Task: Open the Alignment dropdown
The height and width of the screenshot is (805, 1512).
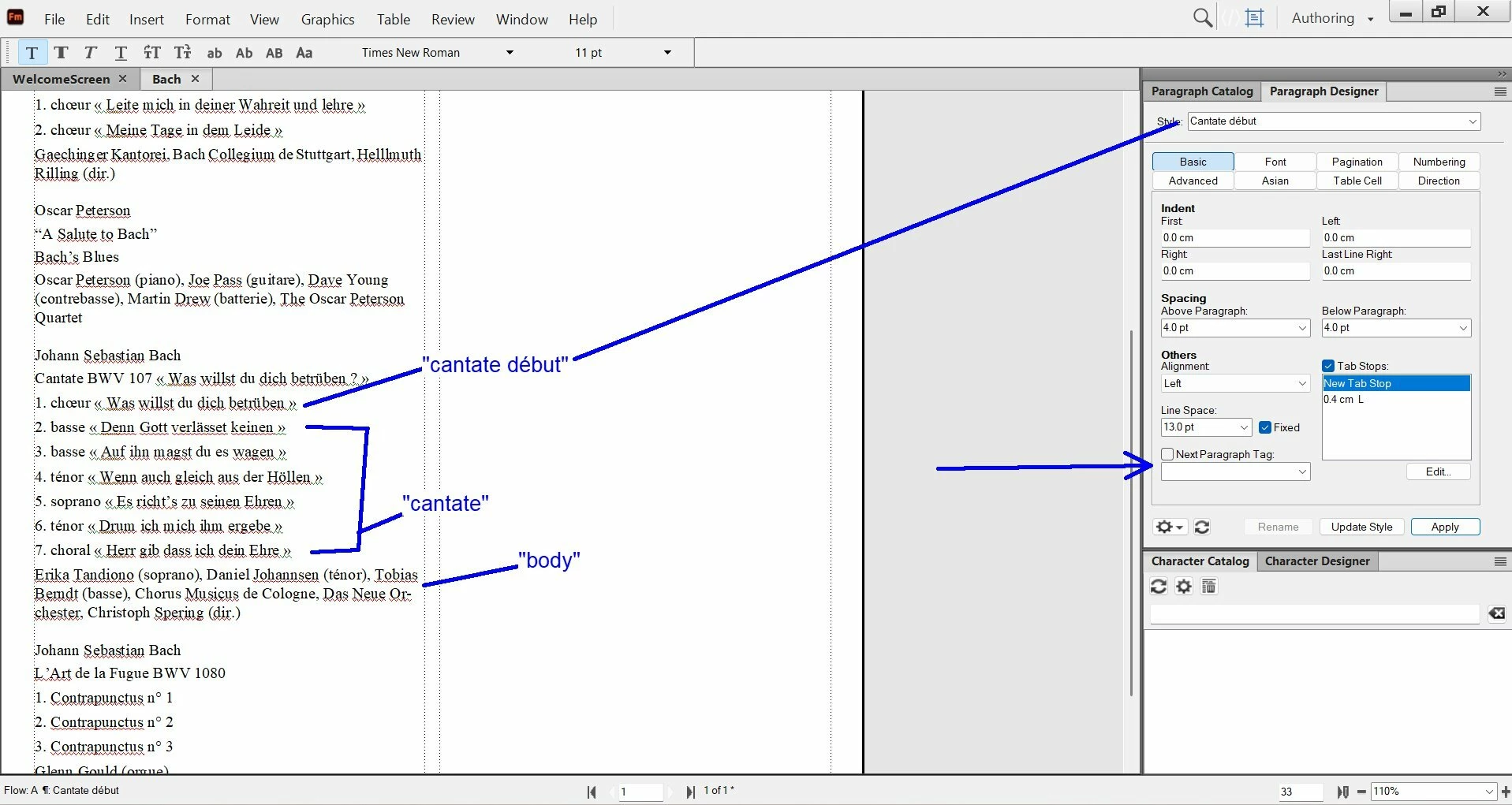Action: coord(1302,383)
